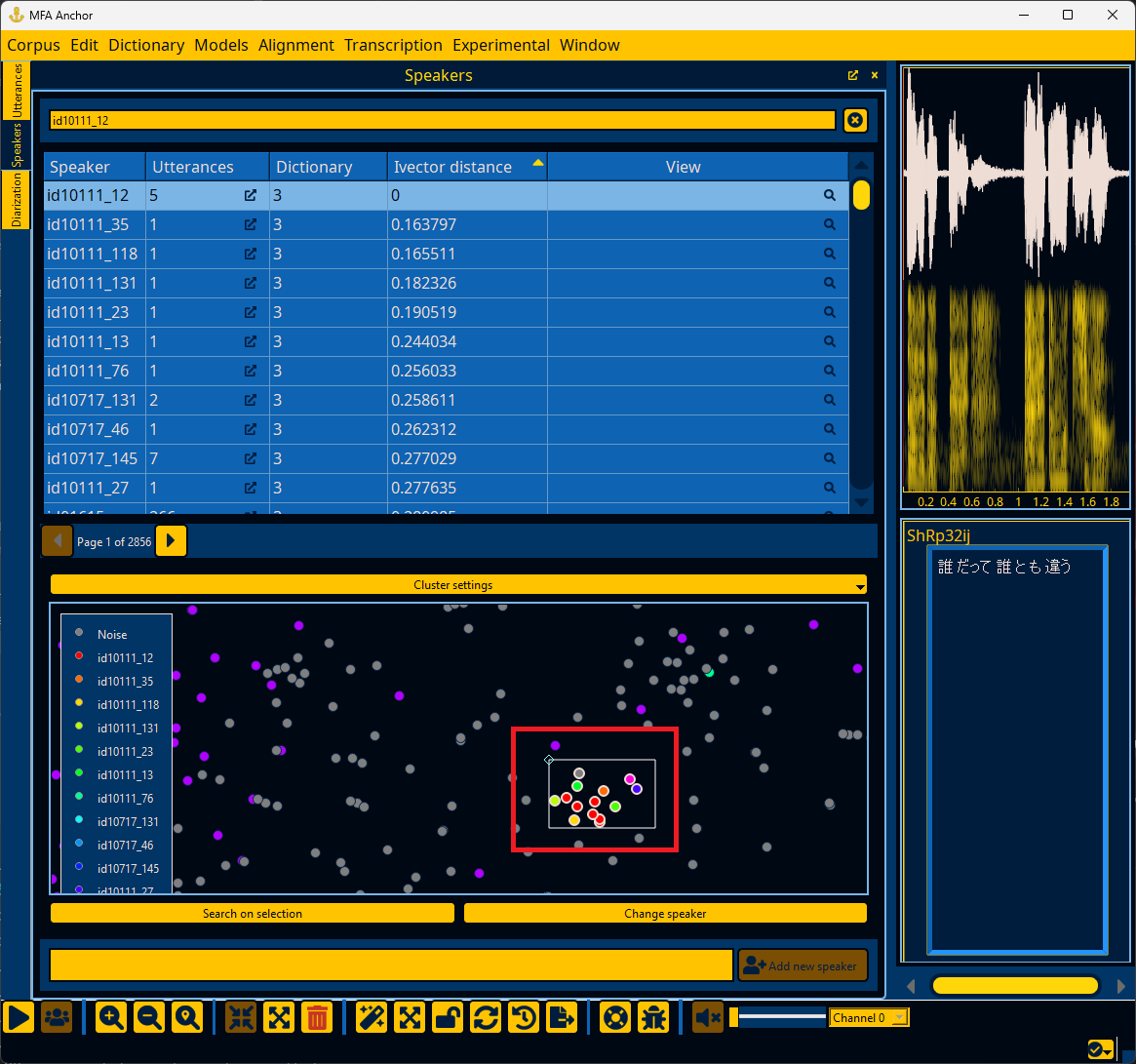Click the horizontal scrollbar under the transcript panel
Screen dimensions: 1136x1064
(x=1015, y=986)
